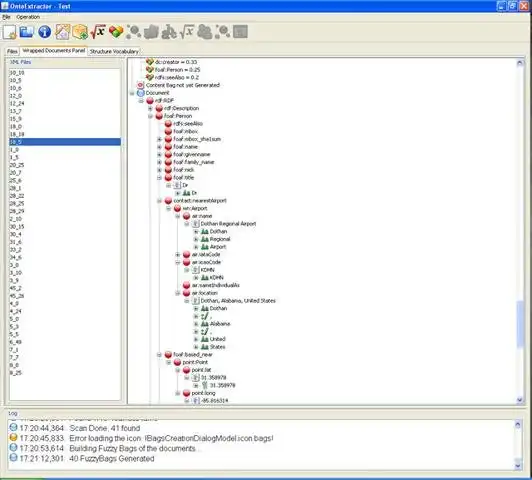
Task: Click the red ball icon of point:Point
Action: (177, 362)
